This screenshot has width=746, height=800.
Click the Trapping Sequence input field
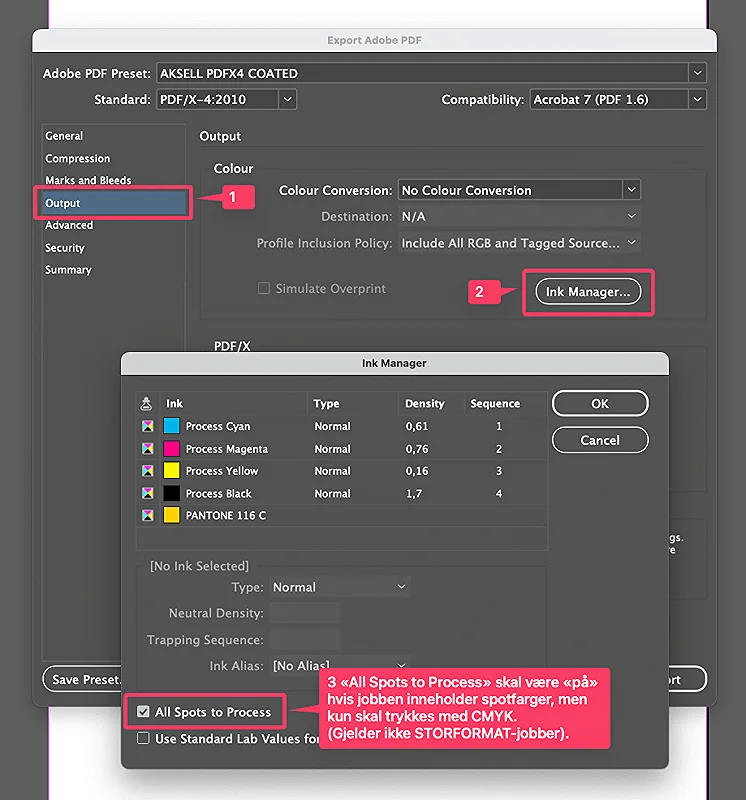coord(305,639)
